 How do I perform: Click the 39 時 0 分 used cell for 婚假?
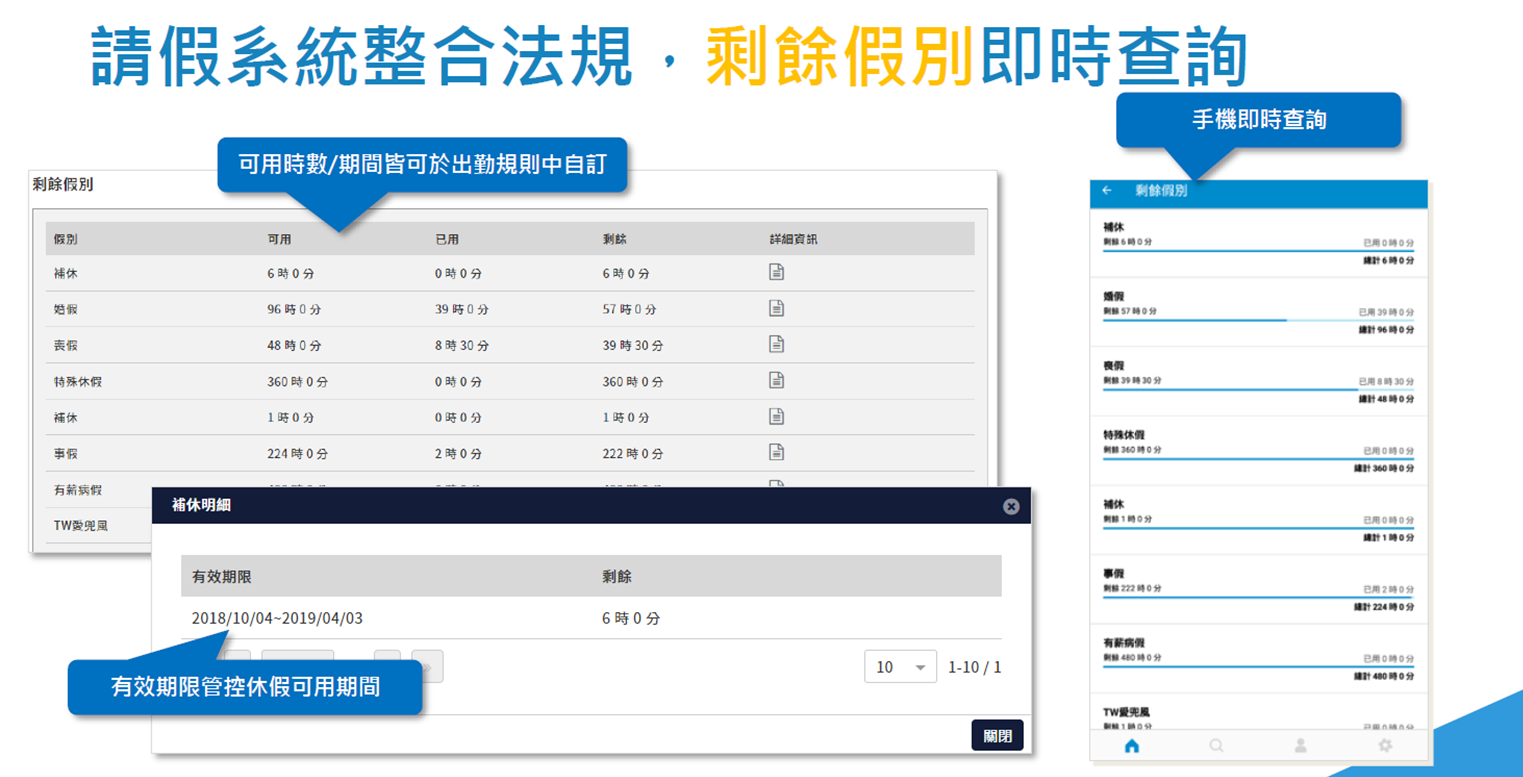click(461, 309)
